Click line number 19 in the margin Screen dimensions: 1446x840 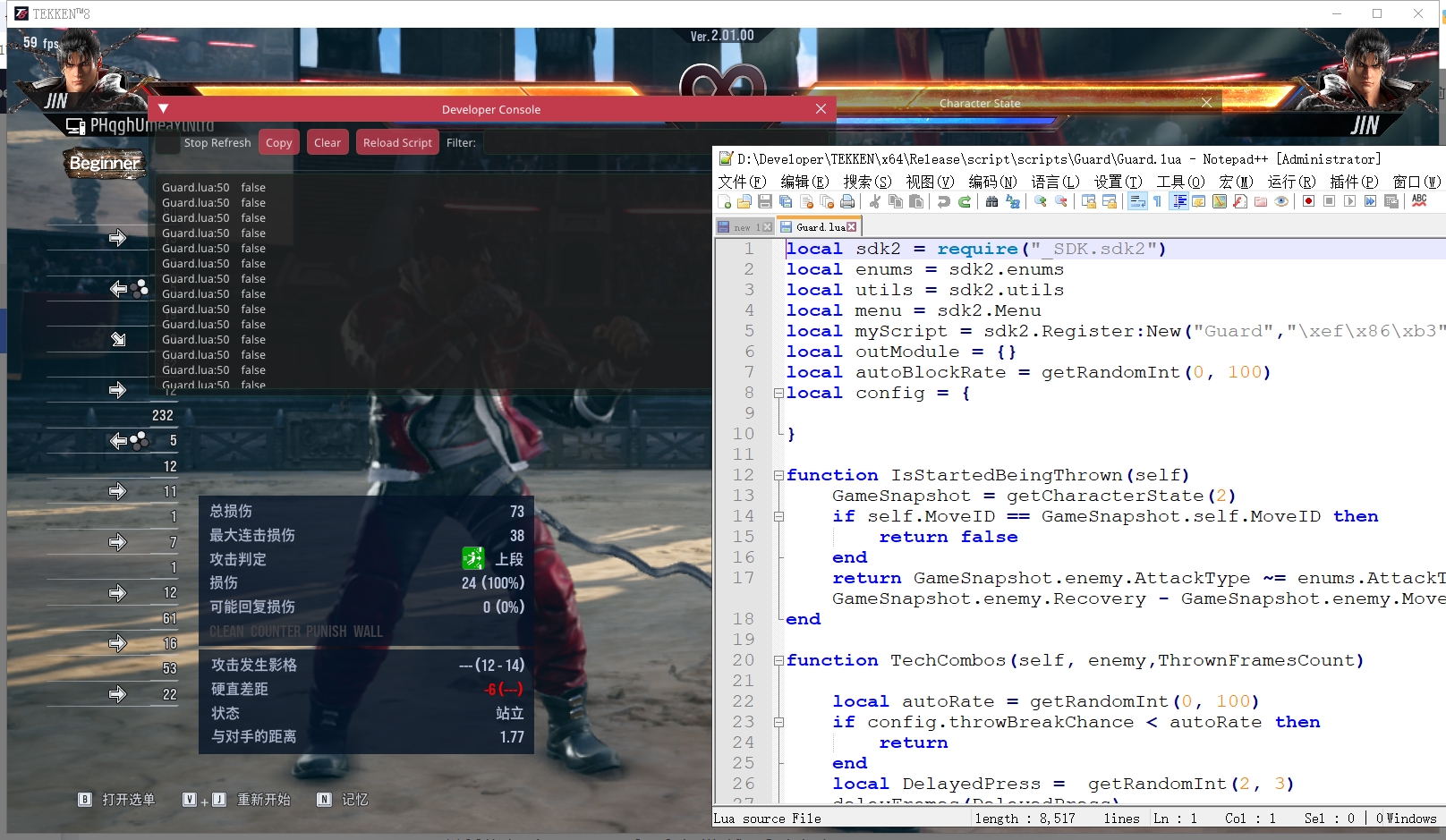tap(744, 640)
